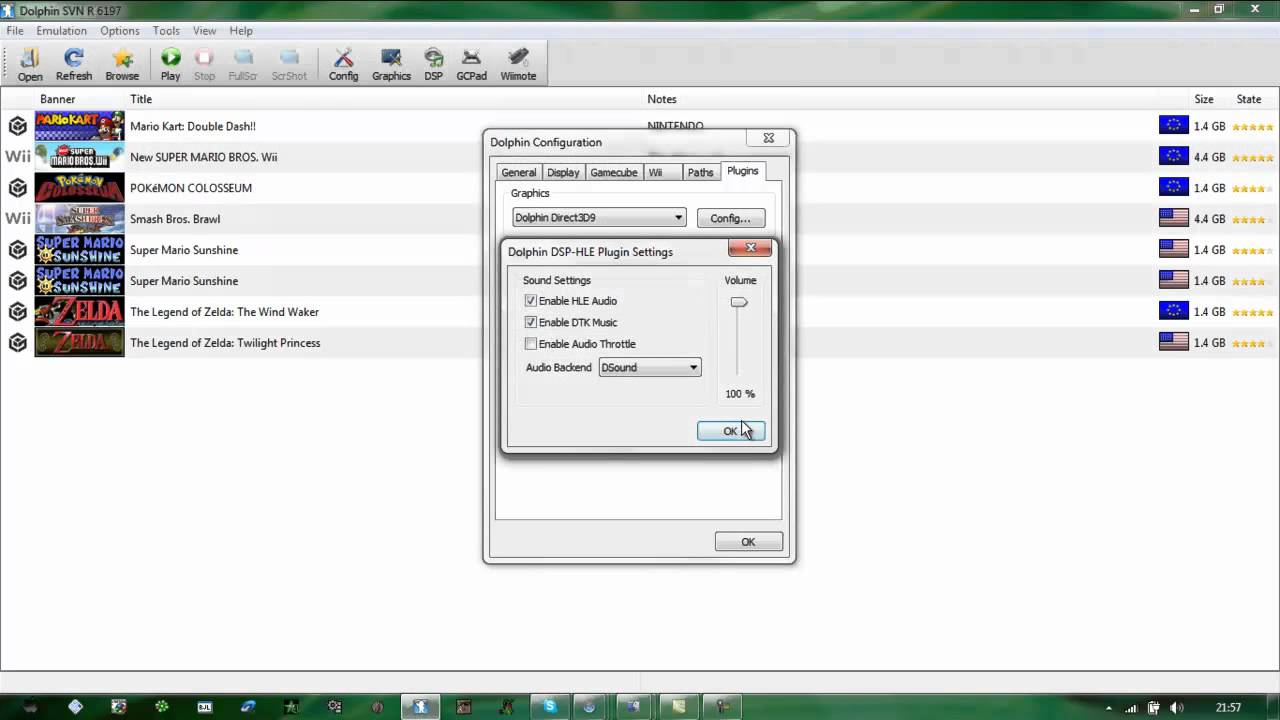
Task: Open the Help menu
Action: pos(241,31)
